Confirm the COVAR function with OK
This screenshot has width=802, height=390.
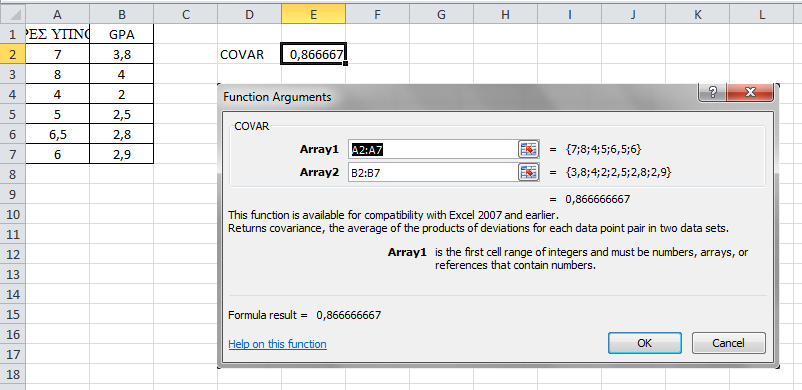[x=644, y=343]
